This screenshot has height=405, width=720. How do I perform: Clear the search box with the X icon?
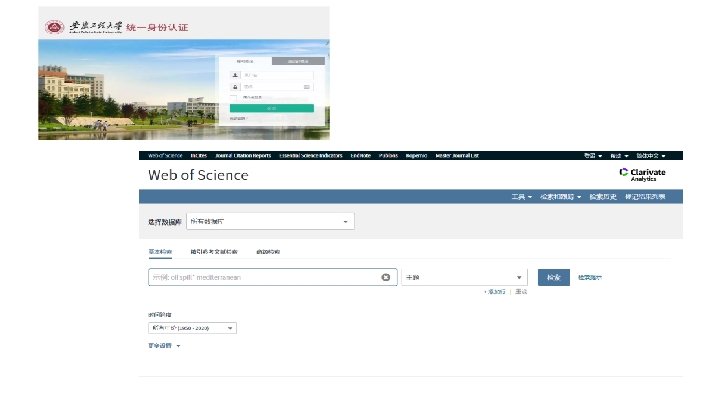[x=386, y=277]
